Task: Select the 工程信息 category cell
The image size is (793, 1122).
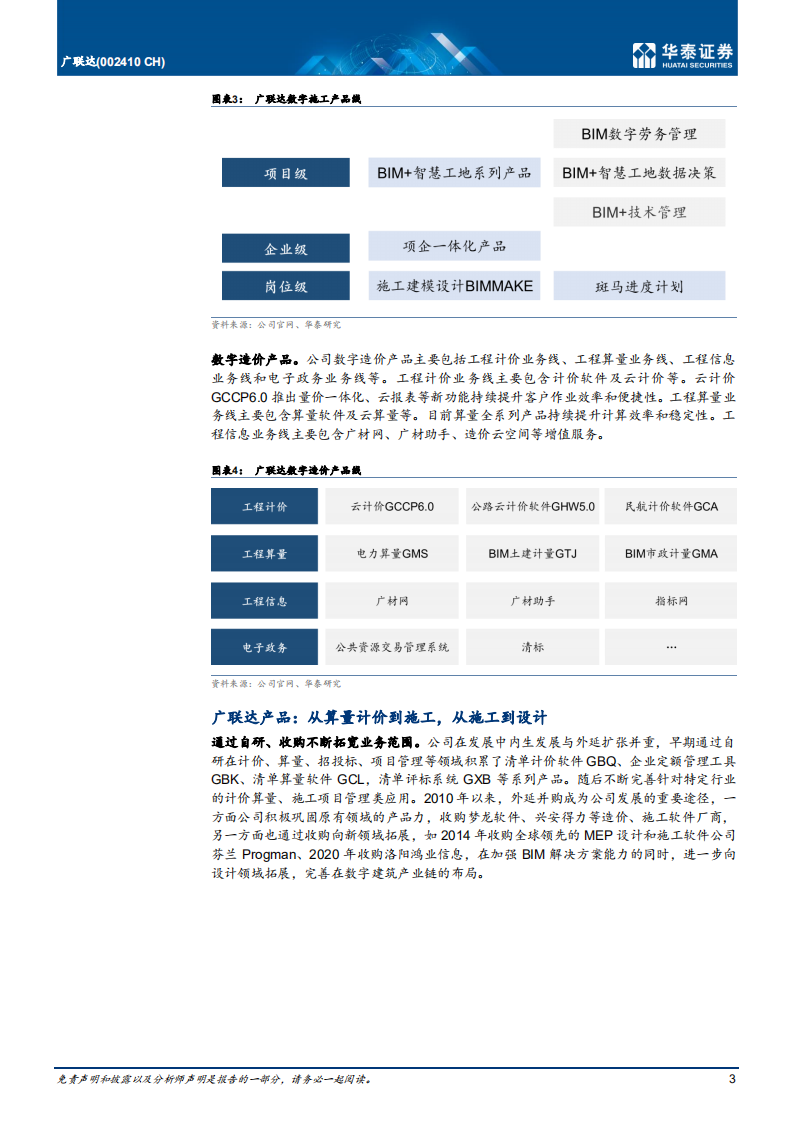Action: tap(264, 600)
